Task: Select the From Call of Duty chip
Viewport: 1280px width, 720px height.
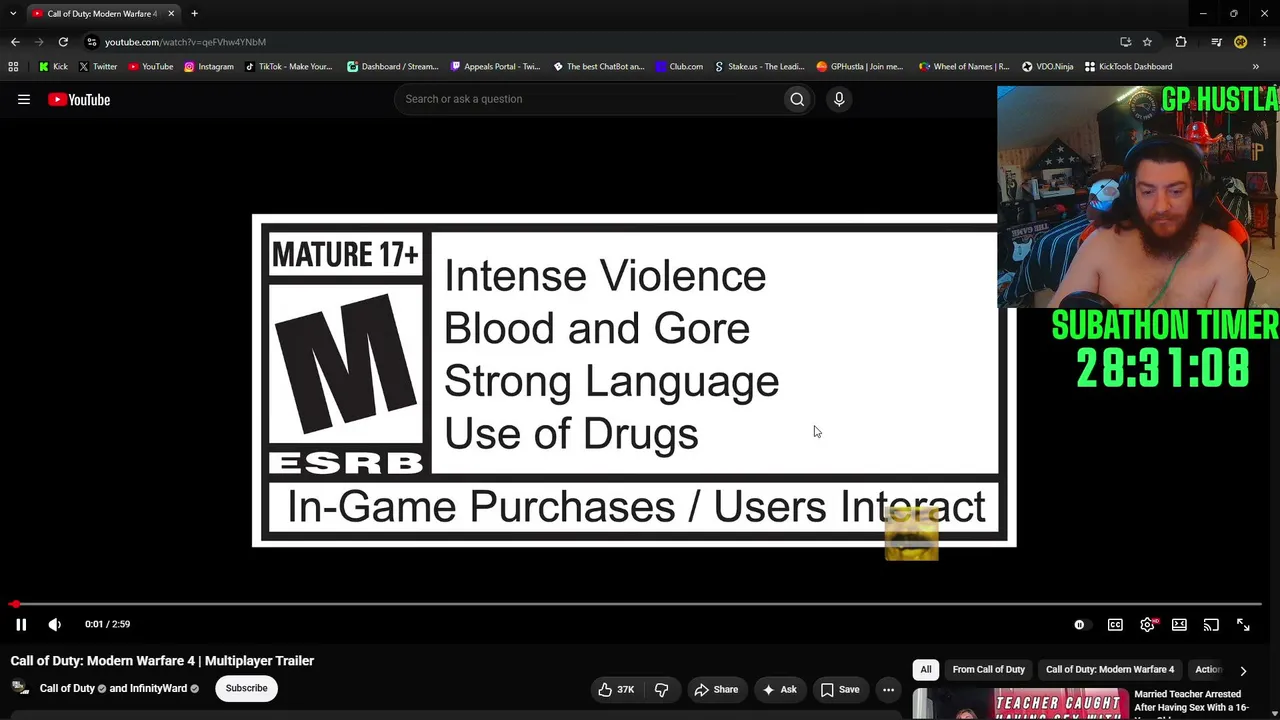Action: [988, 670]
